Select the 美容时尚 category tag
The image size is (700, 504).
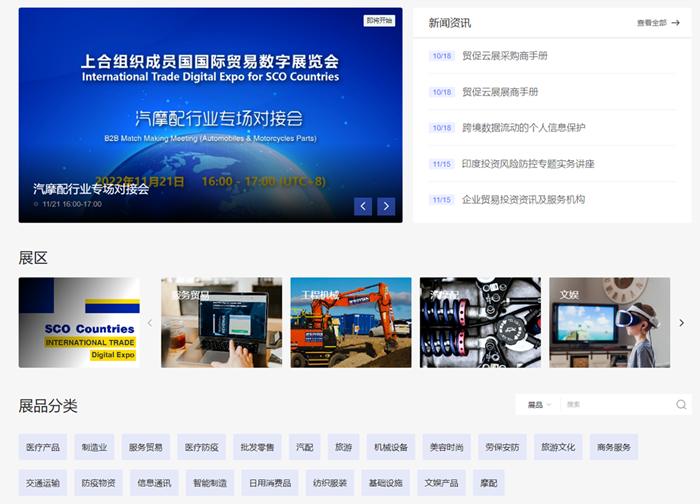pos(446,447)
